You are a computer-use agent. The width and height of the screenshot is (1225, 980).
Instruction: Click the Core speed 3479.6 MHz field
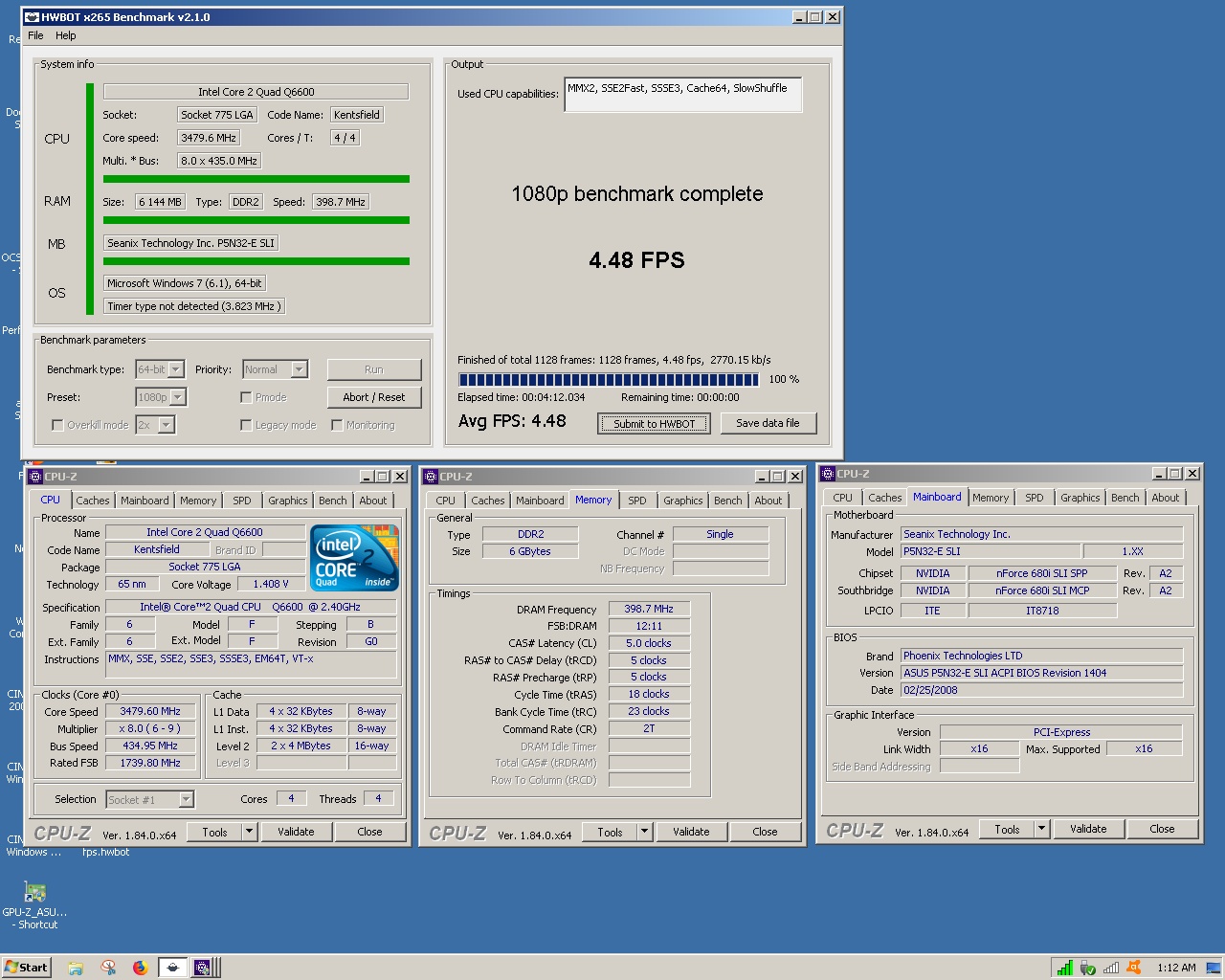[209, 138]
